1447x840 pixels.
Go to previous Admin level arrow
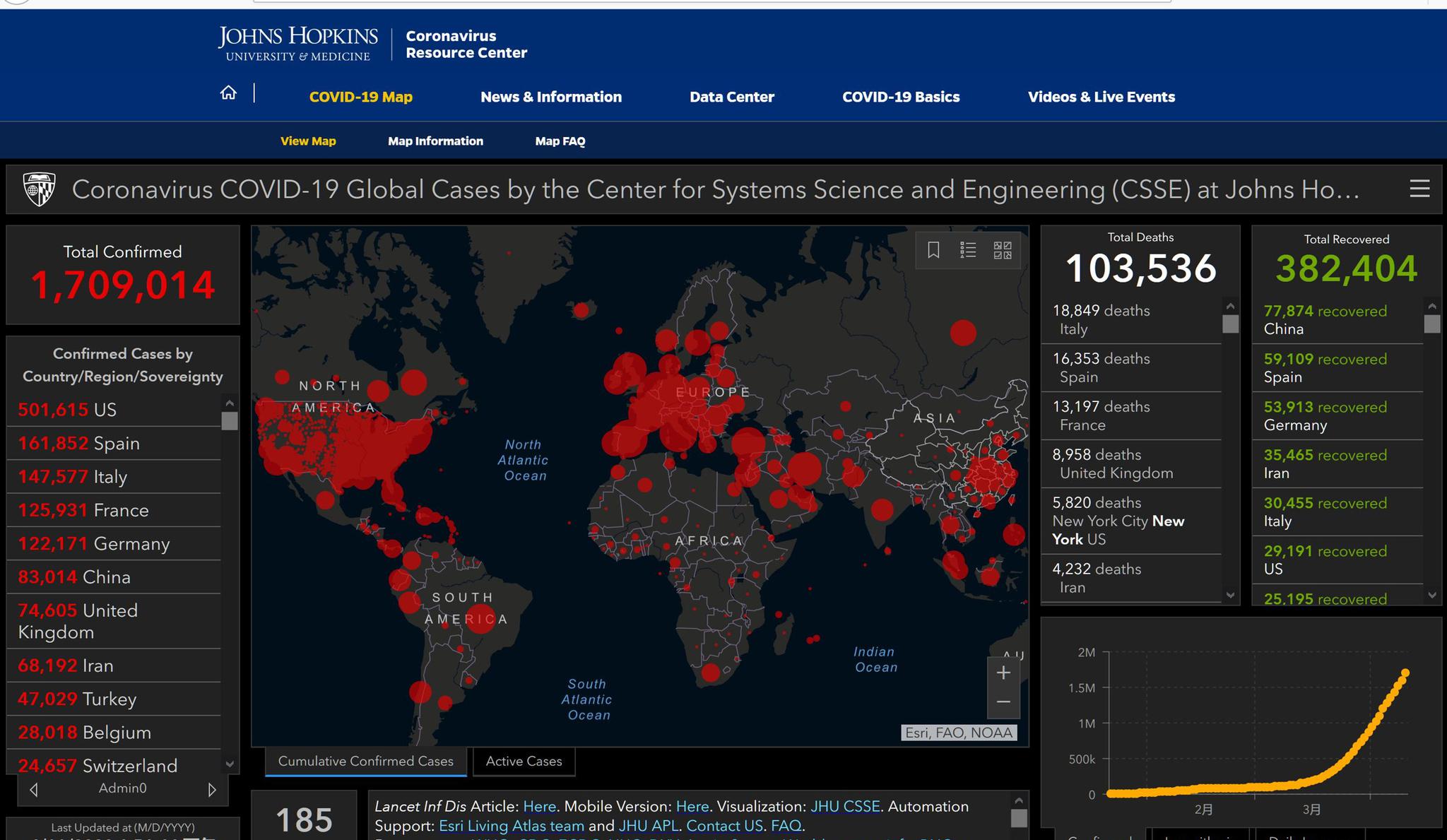[34, 789]
